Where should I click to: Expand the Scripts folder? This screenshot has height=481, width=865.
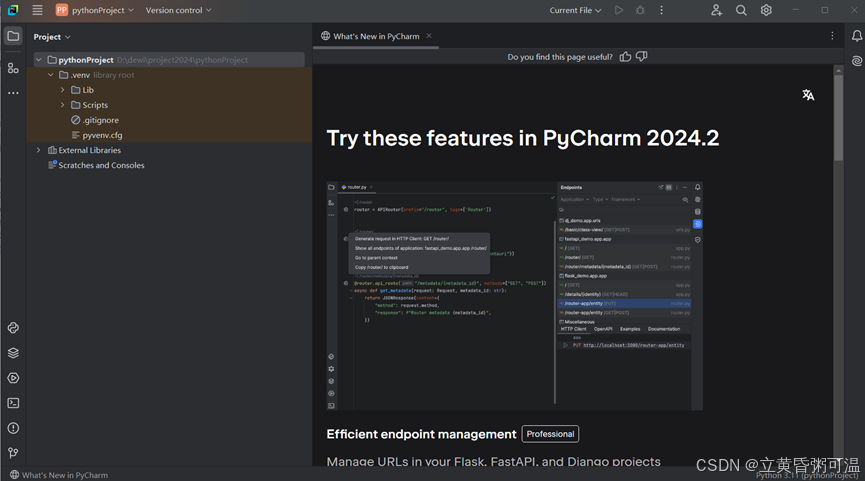click(x=62, y=105)
